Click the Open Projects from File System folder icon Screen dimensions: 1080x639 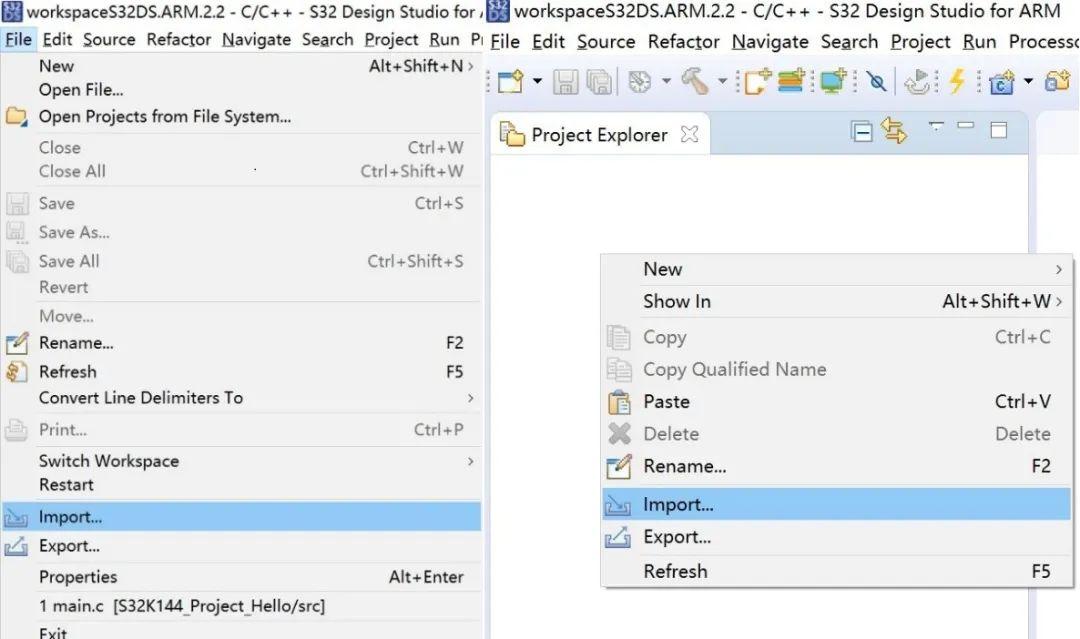(x=16, y=116)
